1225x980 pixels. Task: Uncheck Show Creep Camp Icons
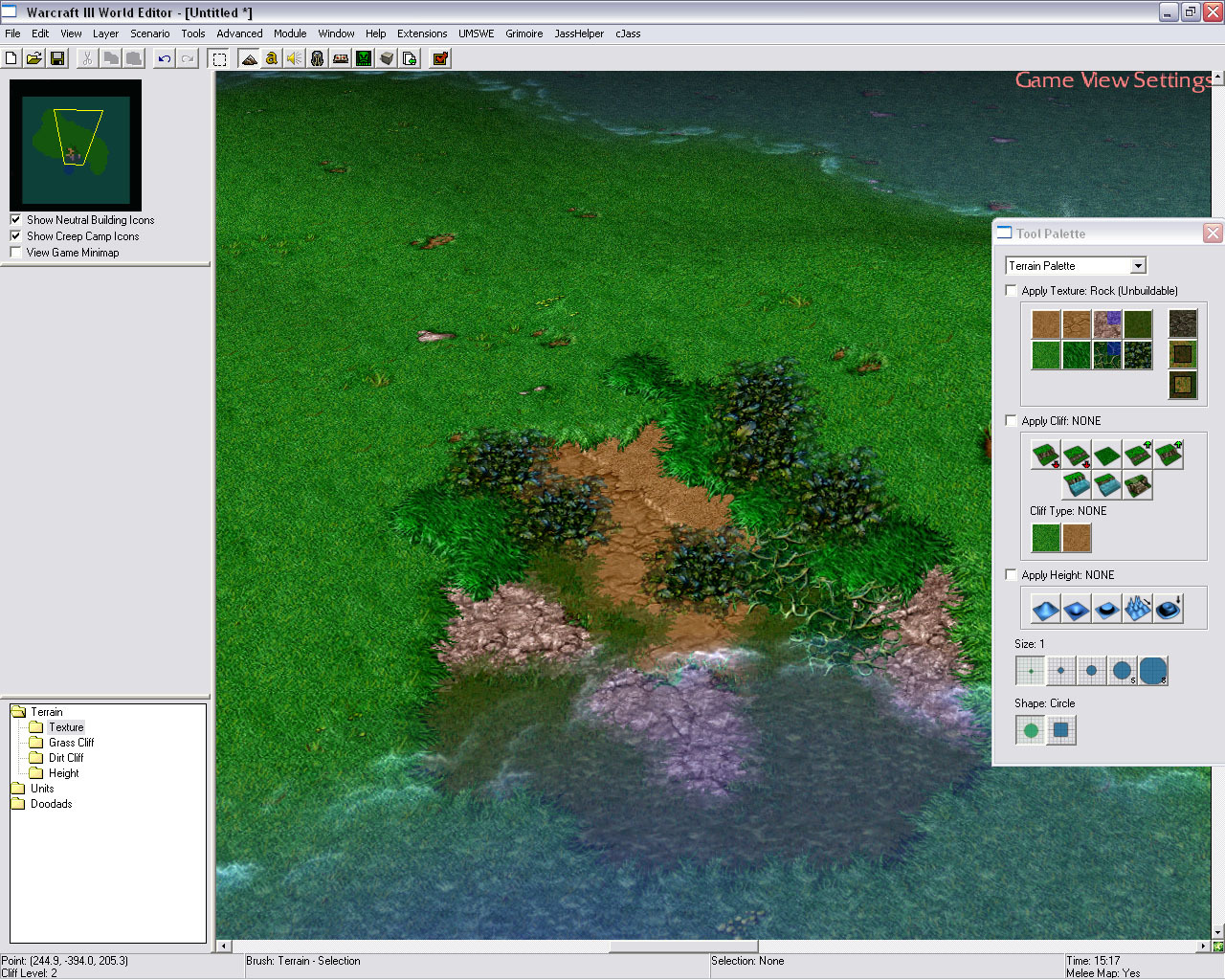click(15, 235)
